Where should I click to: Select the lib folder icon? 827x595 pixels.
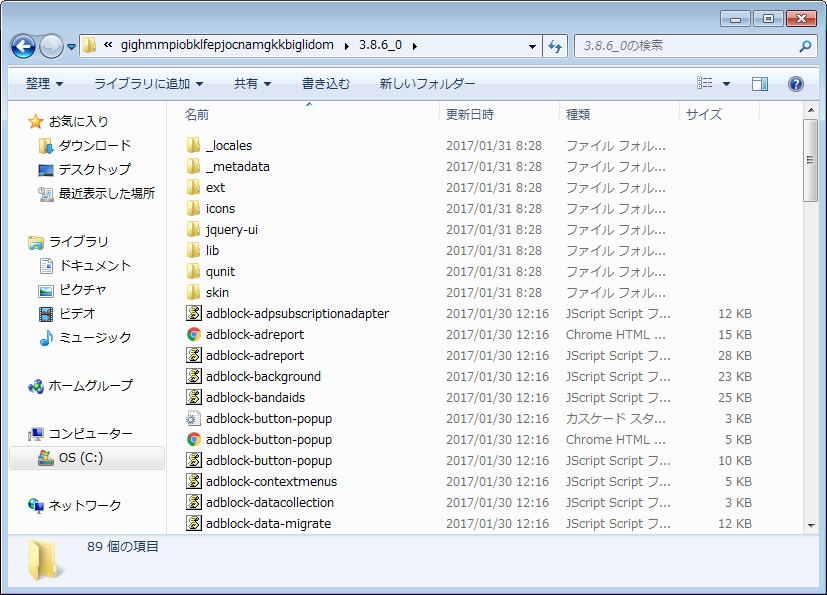tap(194, 250)
